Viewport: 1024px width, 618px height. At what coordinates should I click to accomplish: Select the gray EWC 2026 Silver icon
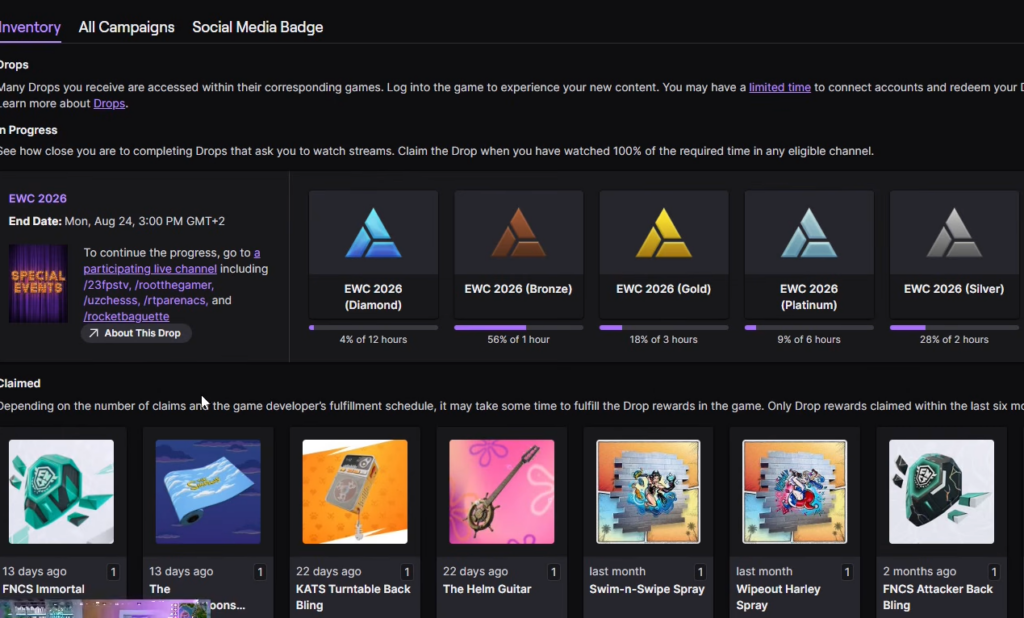click(954, 233)
